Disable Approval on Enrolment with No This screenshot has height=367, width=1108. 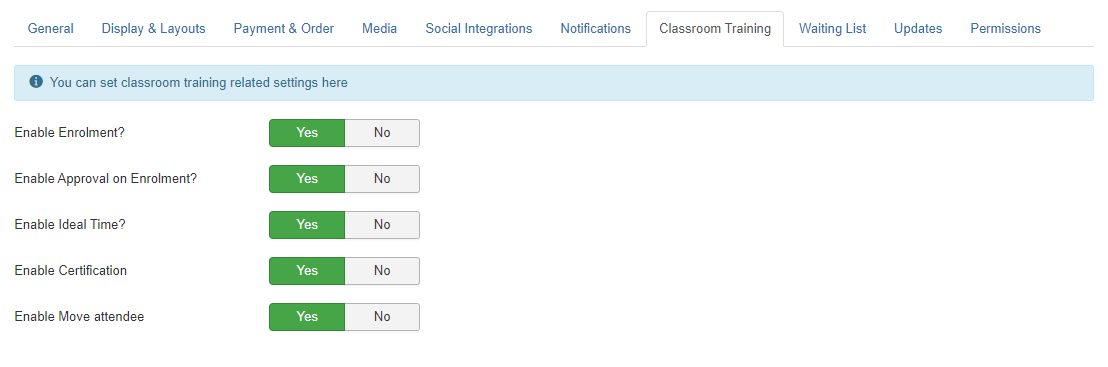pos(382,179)
